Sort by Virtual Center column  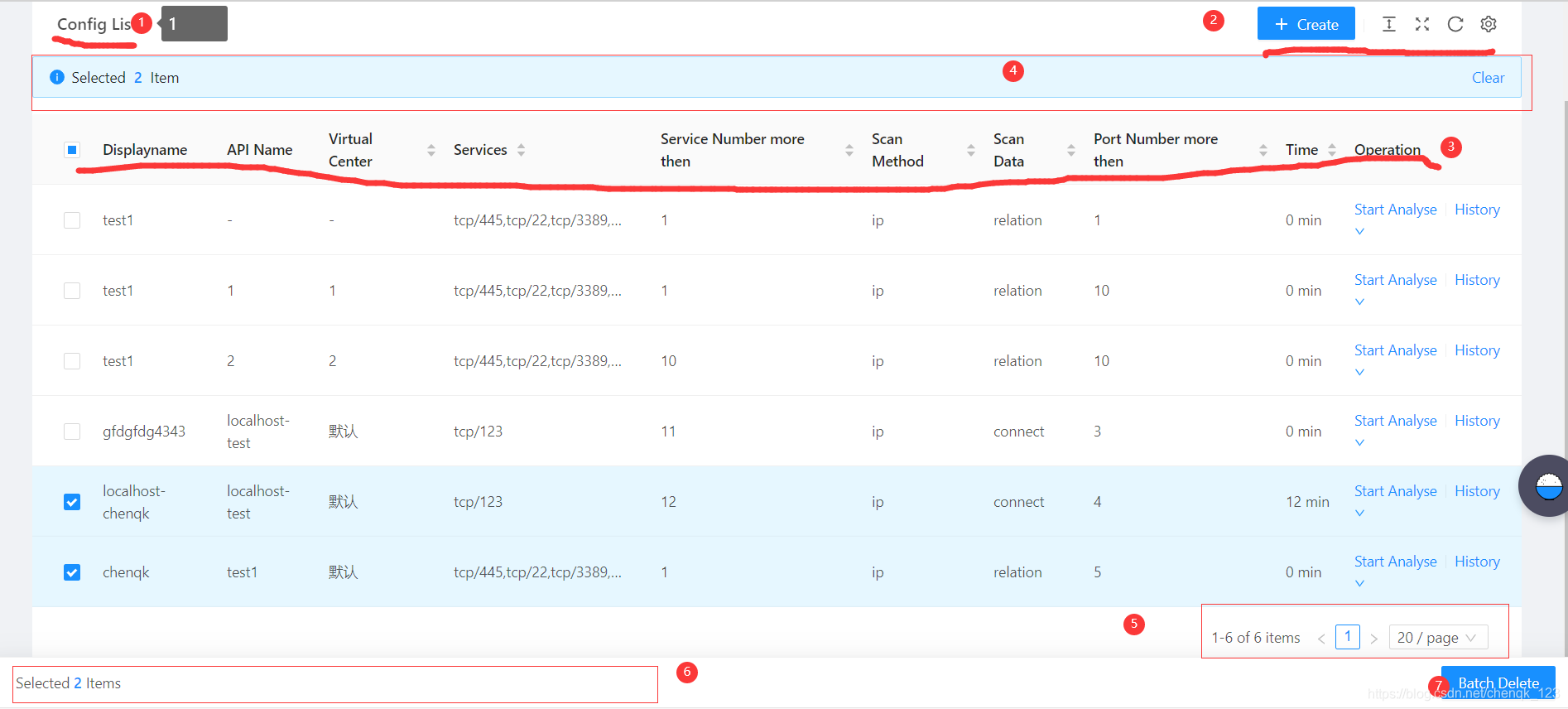pos(431,150)
